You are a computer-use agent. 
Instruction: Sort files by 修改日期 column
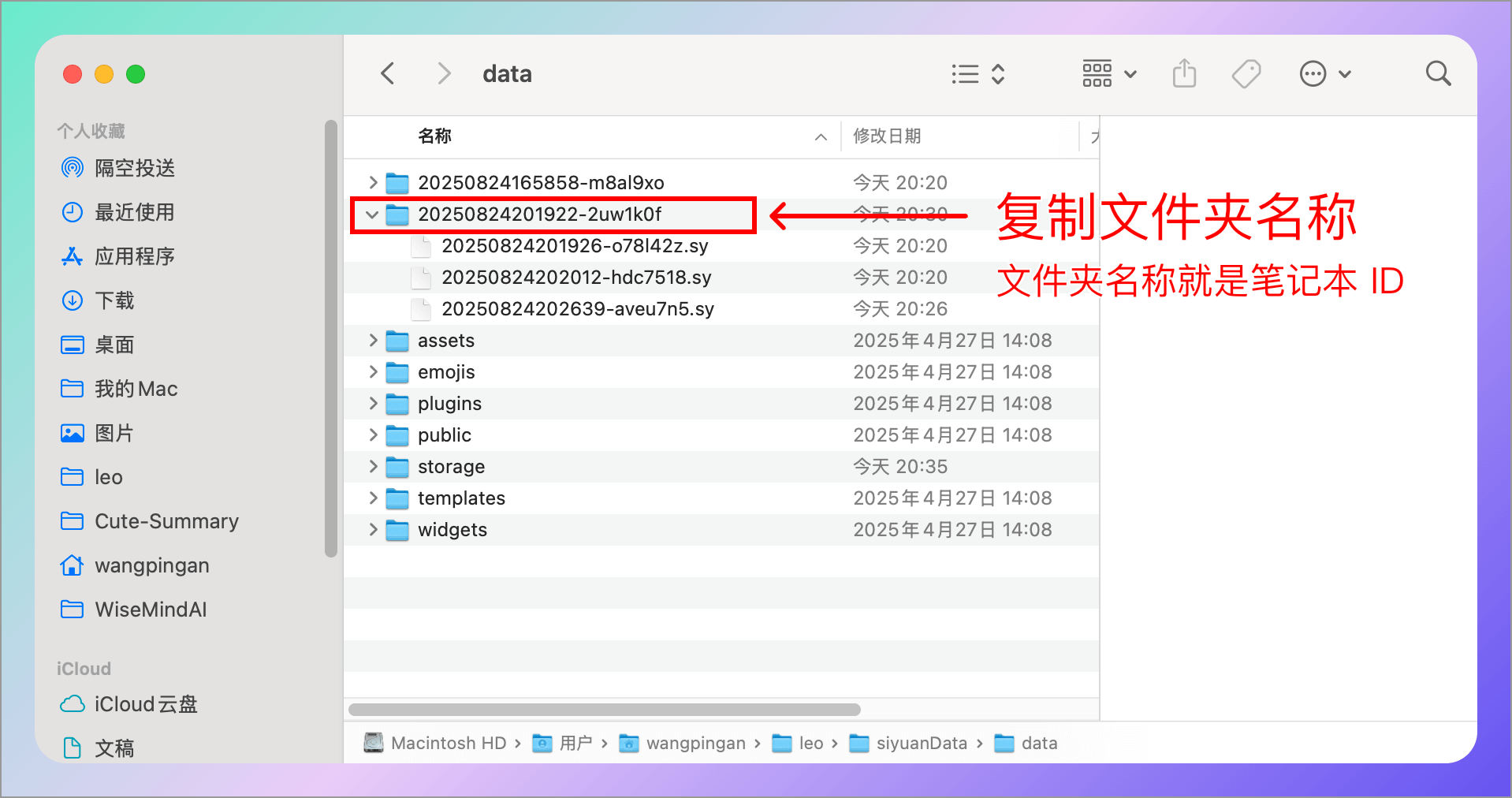[888, 136]
